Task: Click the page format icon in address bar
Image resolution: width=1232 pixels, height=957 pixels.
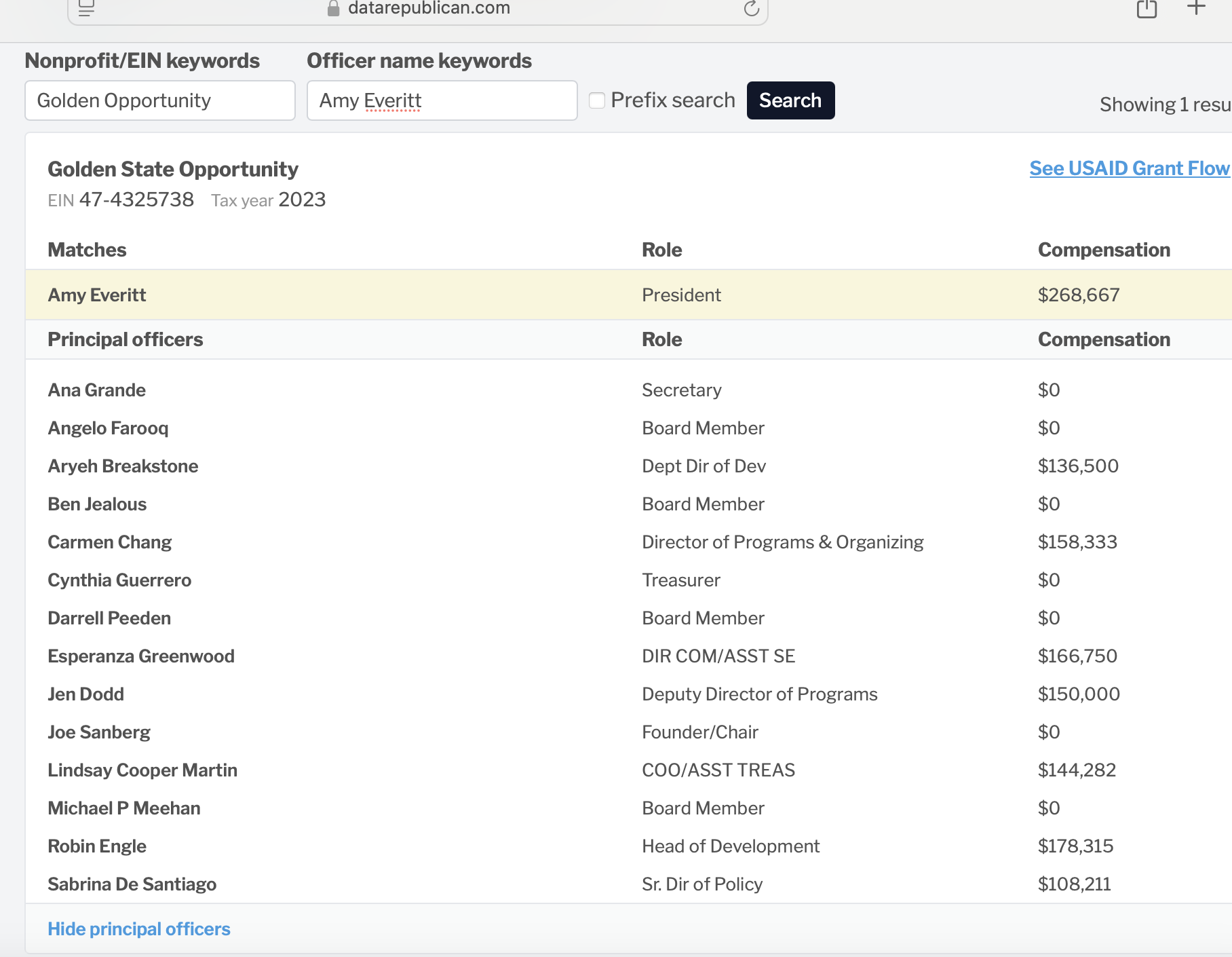Action: (x=86, y=9)
